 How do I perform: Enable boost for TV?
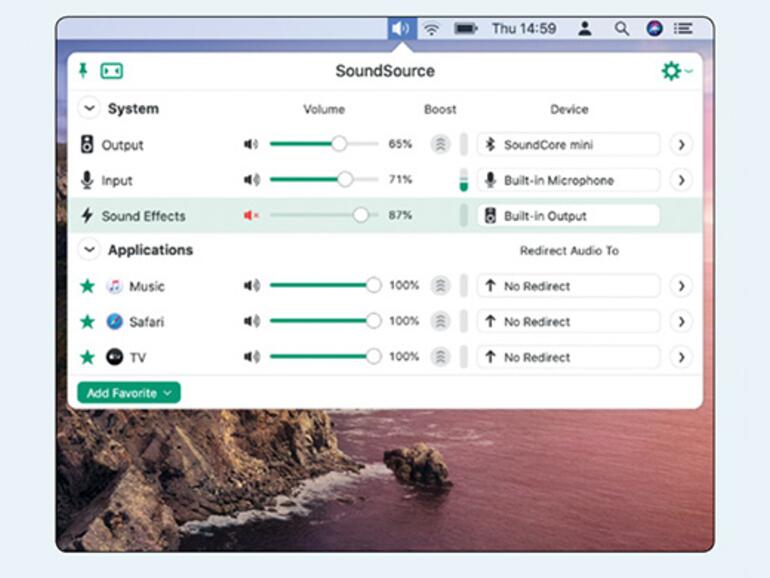440,357
